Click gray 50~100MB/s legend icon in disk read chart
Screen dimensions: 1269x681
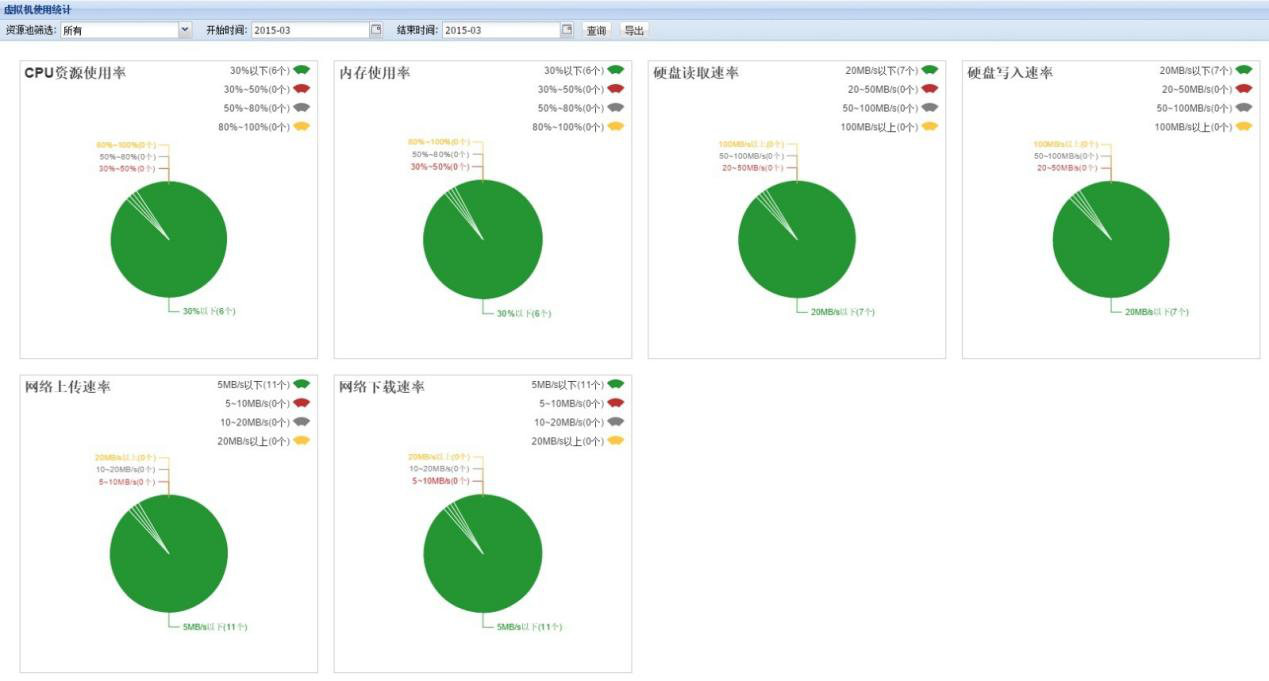[x=929, y=108]
